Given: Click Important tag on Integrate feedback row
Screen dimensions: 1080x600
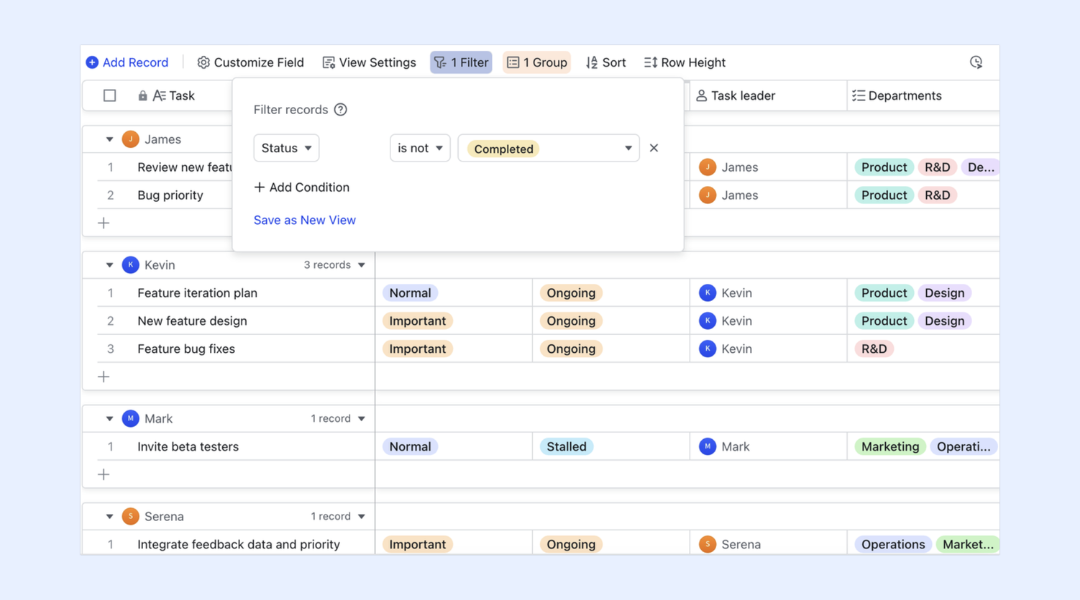Looking at the screenshot, I should (417, 545).
